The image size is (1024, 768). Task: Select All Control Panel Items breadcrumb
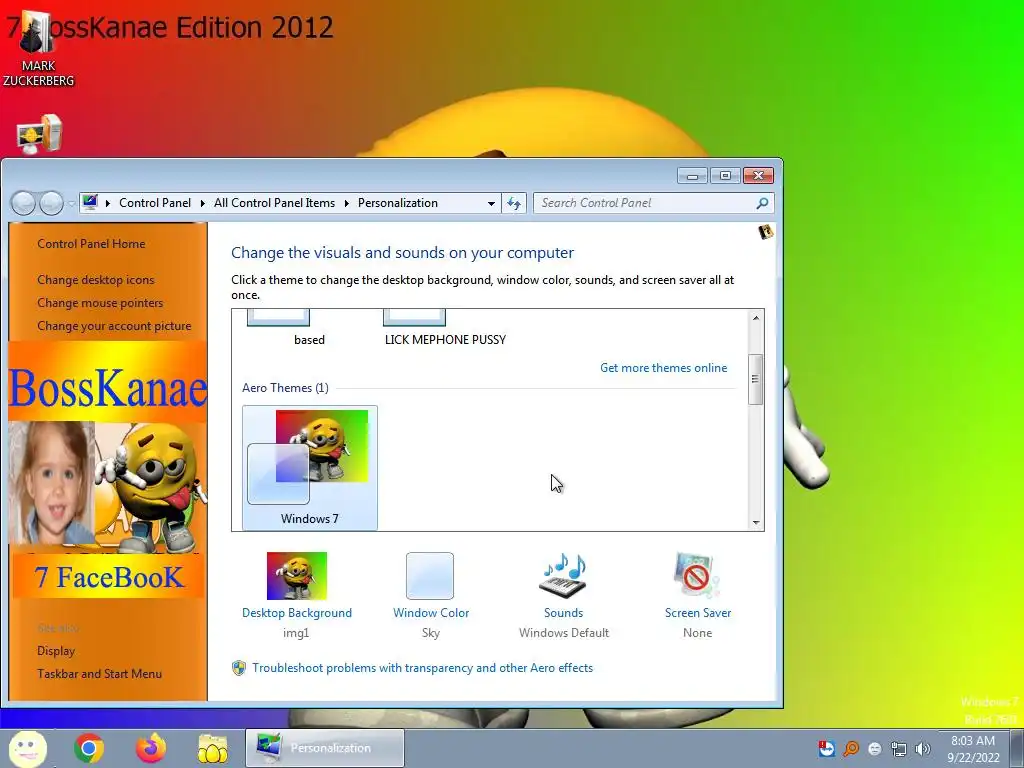pyautogui.click(x=274, y=203)
